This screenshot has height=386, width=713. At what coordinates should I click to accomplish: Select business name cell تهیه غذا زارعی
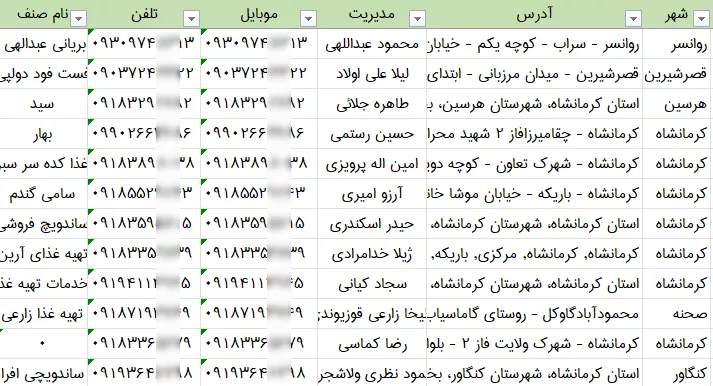point(44,314)
